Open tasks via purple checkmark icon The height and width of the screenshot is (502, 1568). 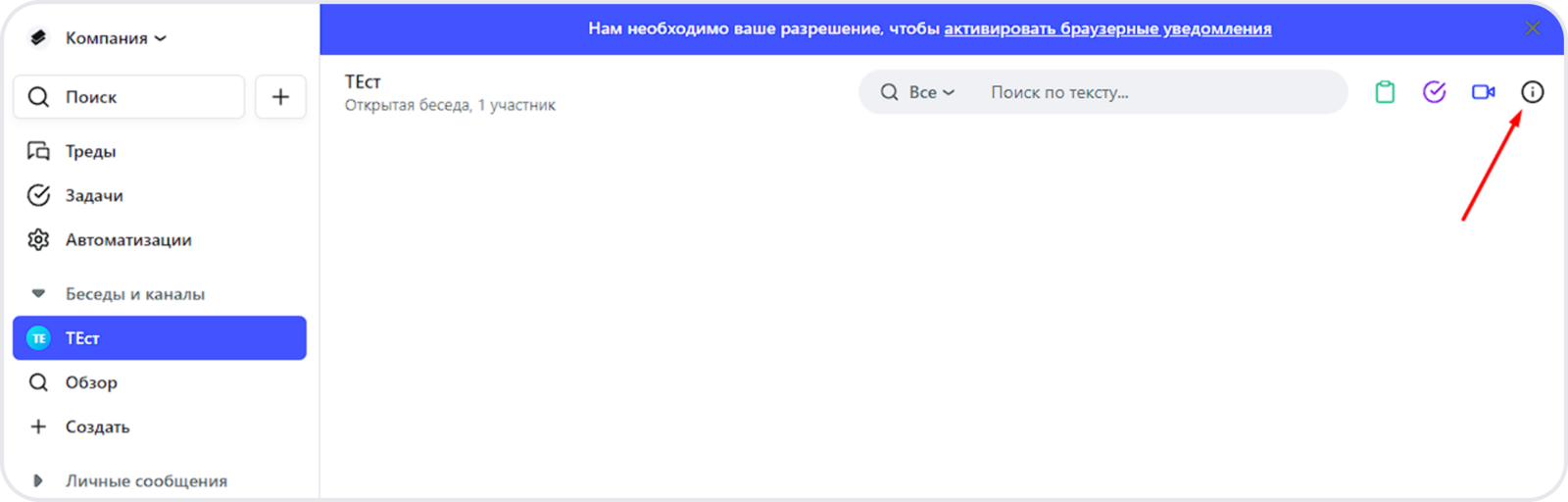point(1434,92)
